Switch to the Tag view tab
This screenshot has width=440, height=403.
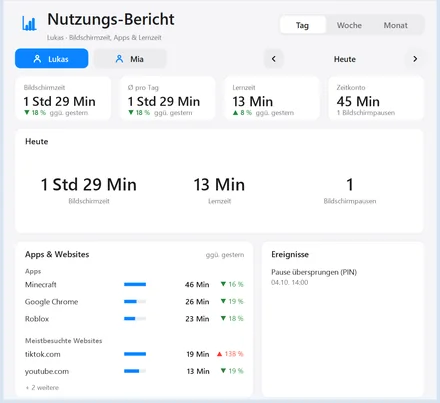303,25
